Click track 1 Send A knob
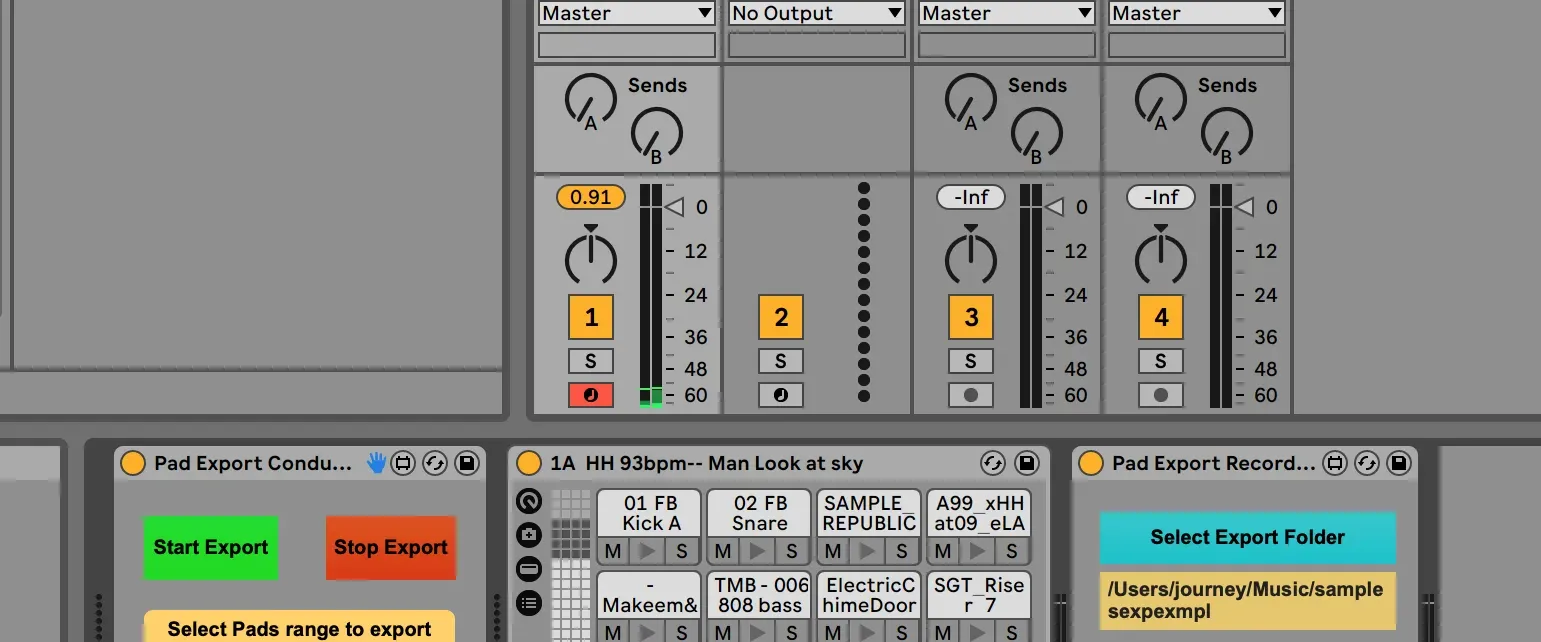The image size is (1541, 642). click(x=591, y=100)
